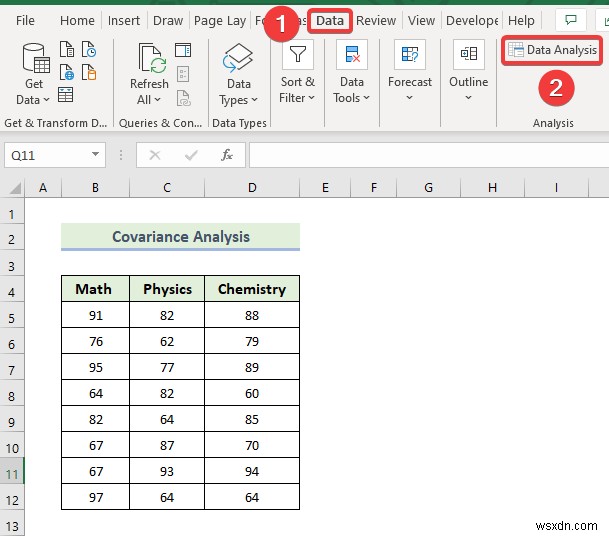This screenshot has height=536, width=609.
Task: Open Existing Connections icon
Action: [89, 72]
